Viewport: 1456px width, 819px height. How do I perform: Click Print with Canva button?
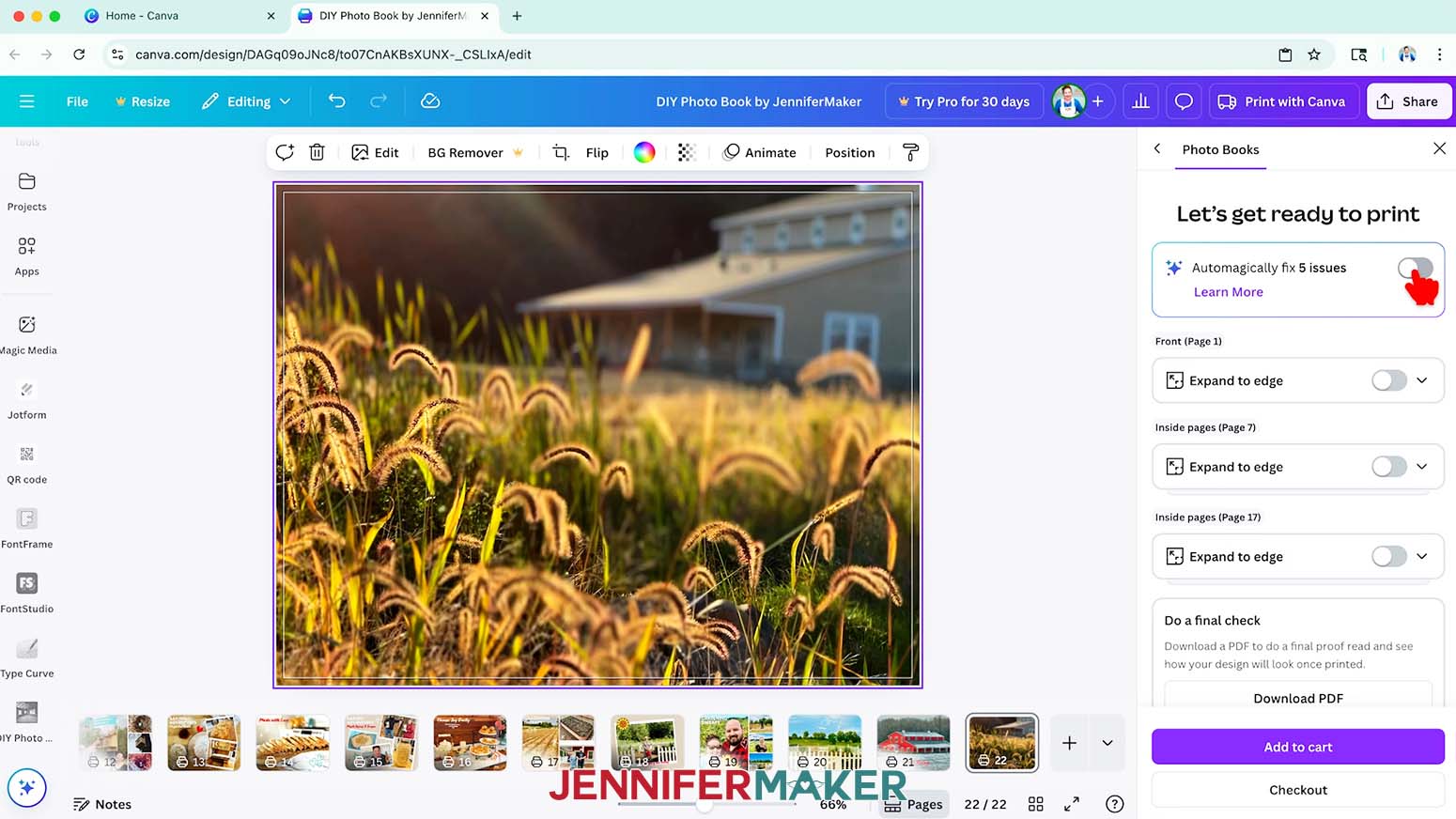coord(1283,101)
